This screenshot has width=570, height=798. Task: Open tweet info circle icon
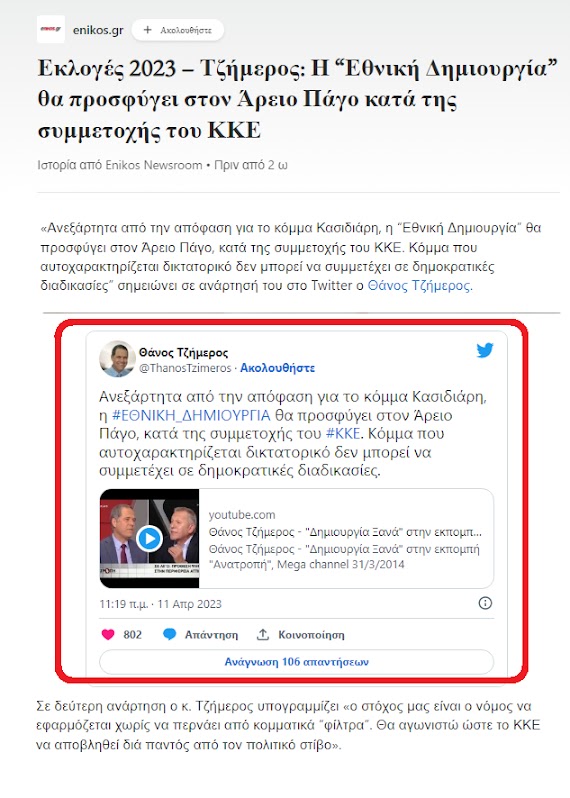486,603
